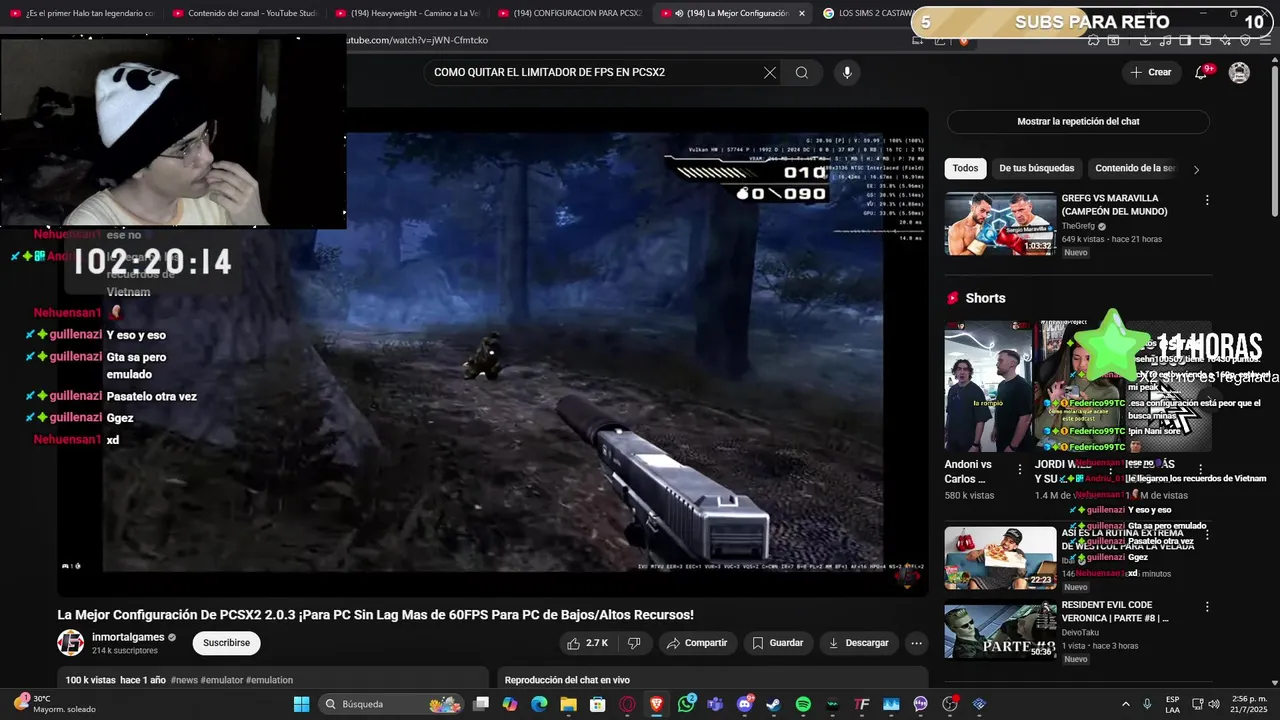Viewport: 1280px width, 720px height.
Task: Open the inmortalgames channel avatar
Action: (70, 643)
